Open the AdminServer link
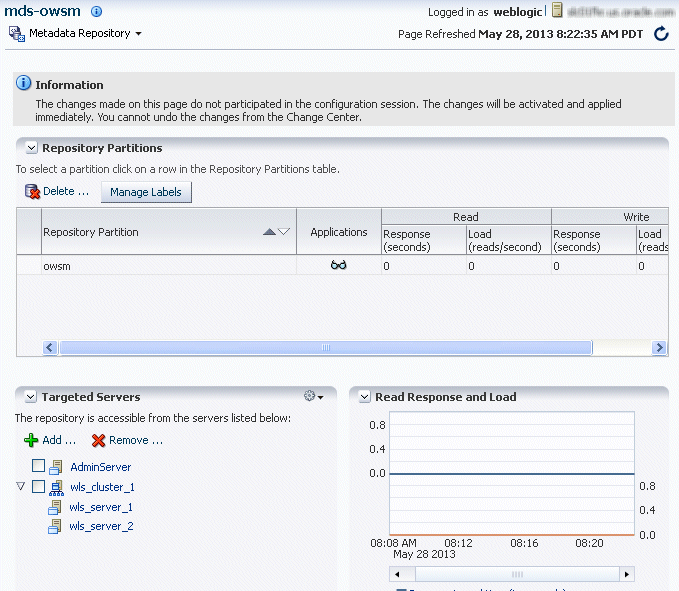Viewport: 679px width, 591px height. [100, 467]
